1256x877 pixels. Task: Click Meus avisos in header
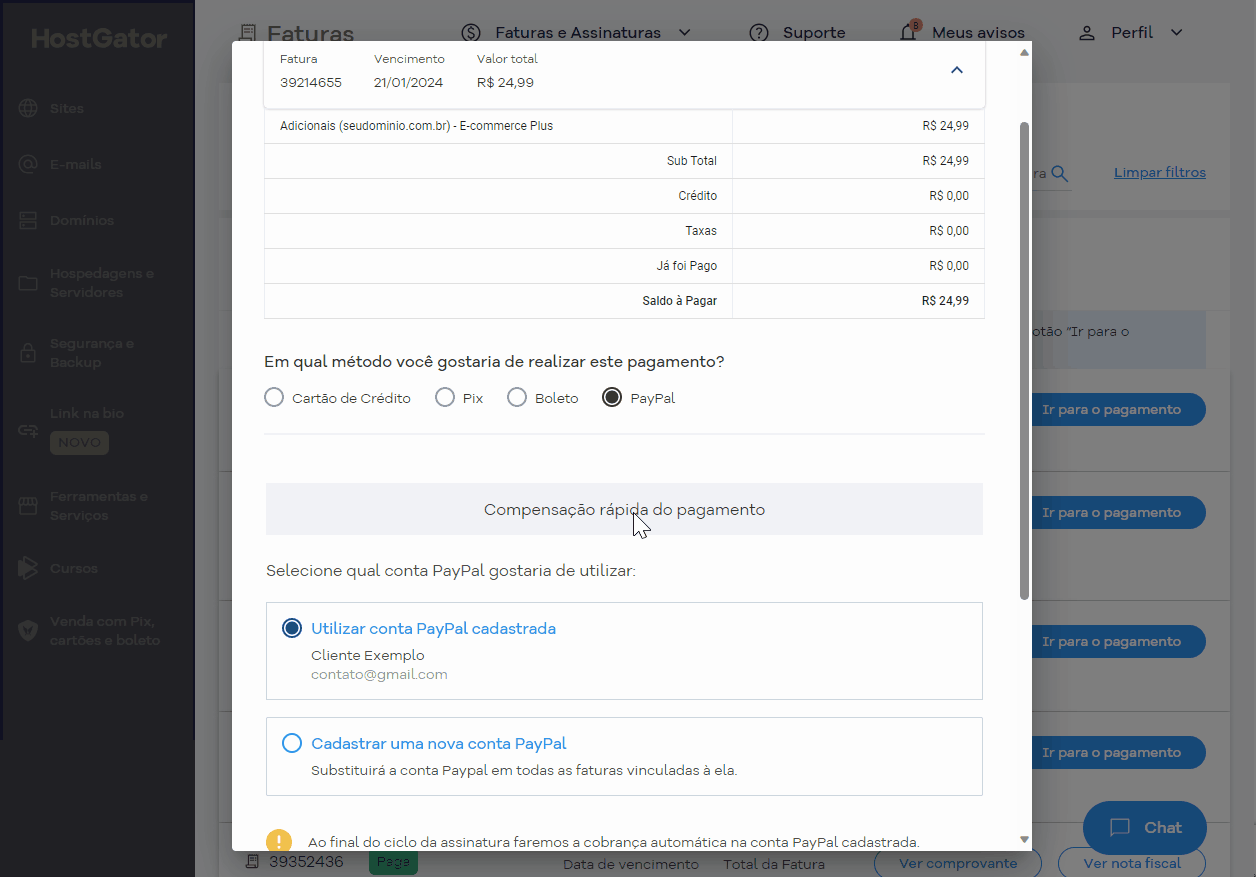click(978, 33)
